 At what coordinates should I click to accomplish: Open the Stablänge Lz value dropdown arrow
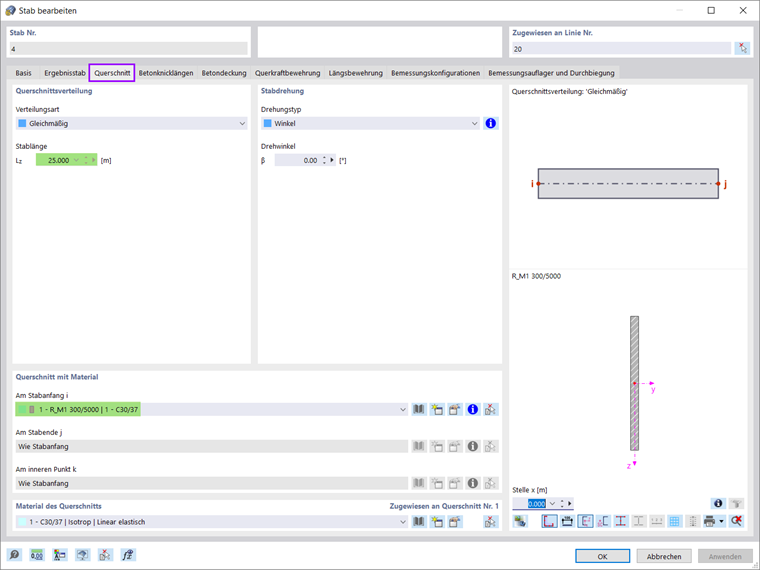pyautogui.click(x=76, y=160)
